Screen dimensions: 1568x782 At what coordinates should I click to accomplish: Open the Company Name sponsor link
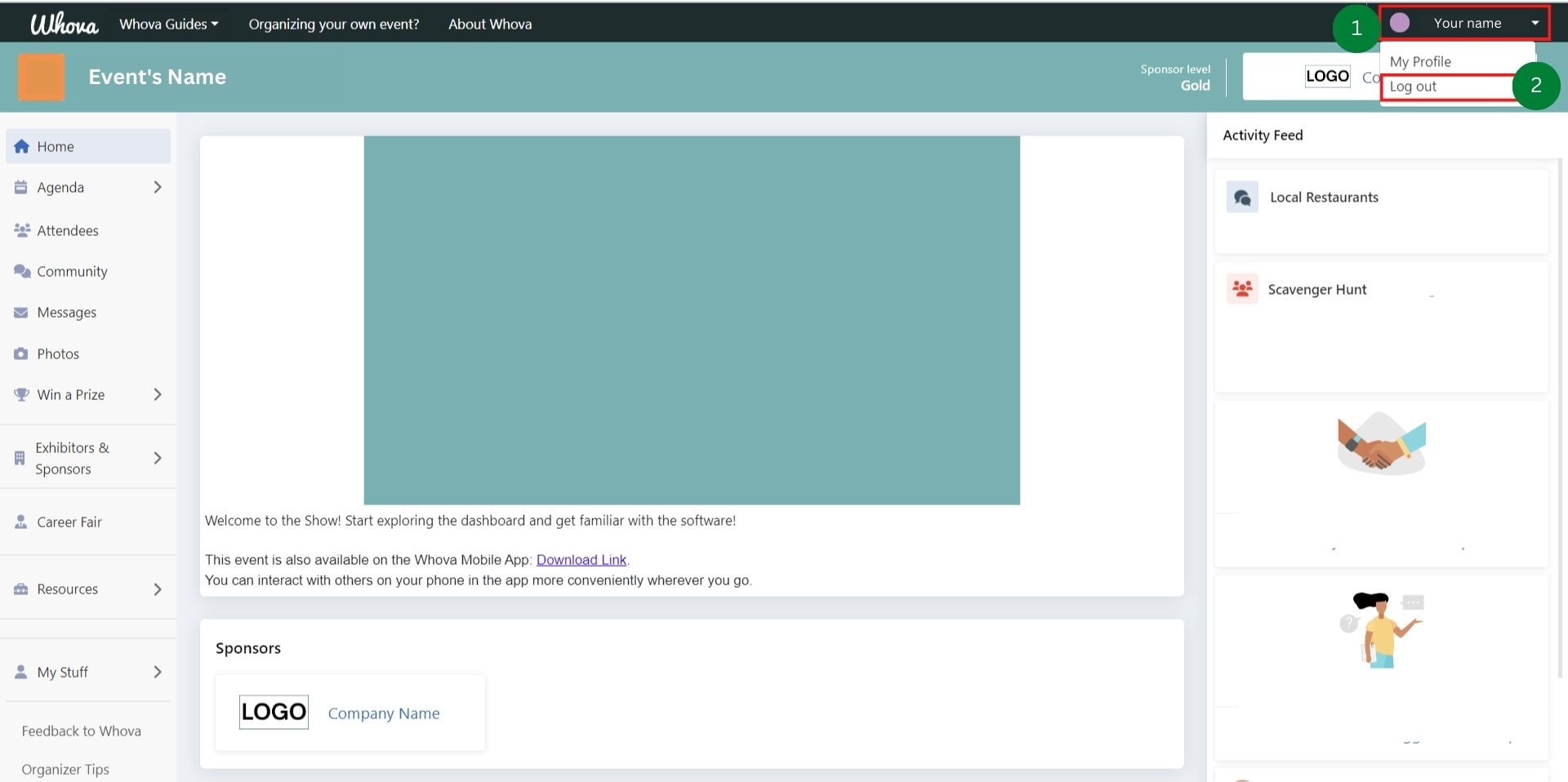(x=383, y=713)
